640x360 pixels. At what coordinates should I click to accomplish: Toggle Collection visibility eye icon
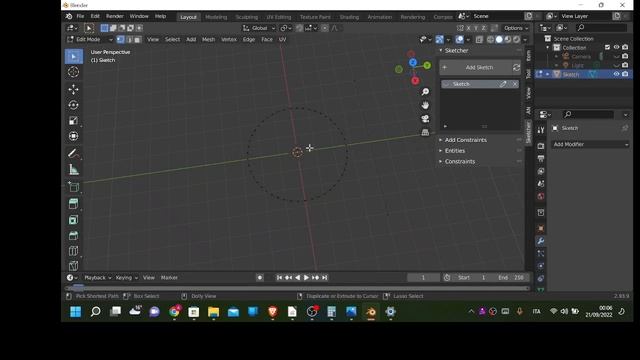616,47
